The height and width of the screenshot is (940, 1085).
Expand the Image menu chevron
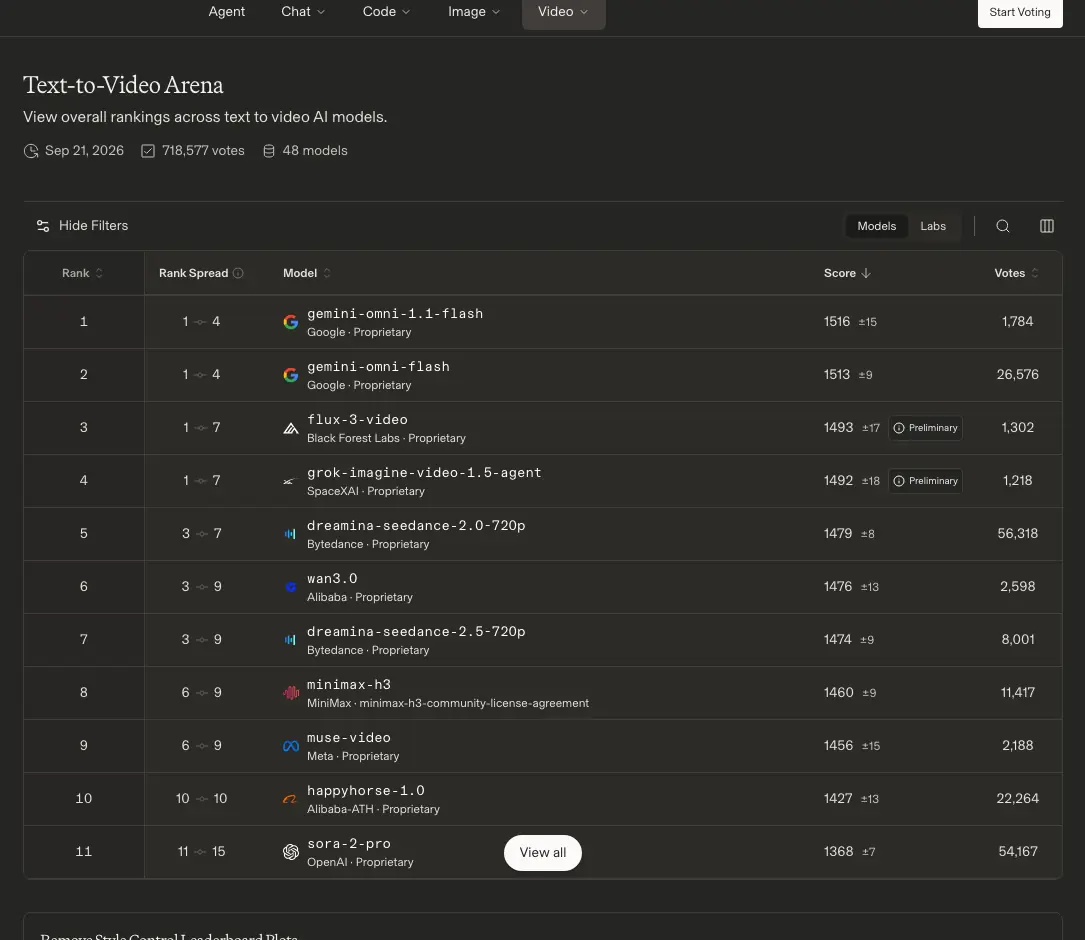pos(495,12)
